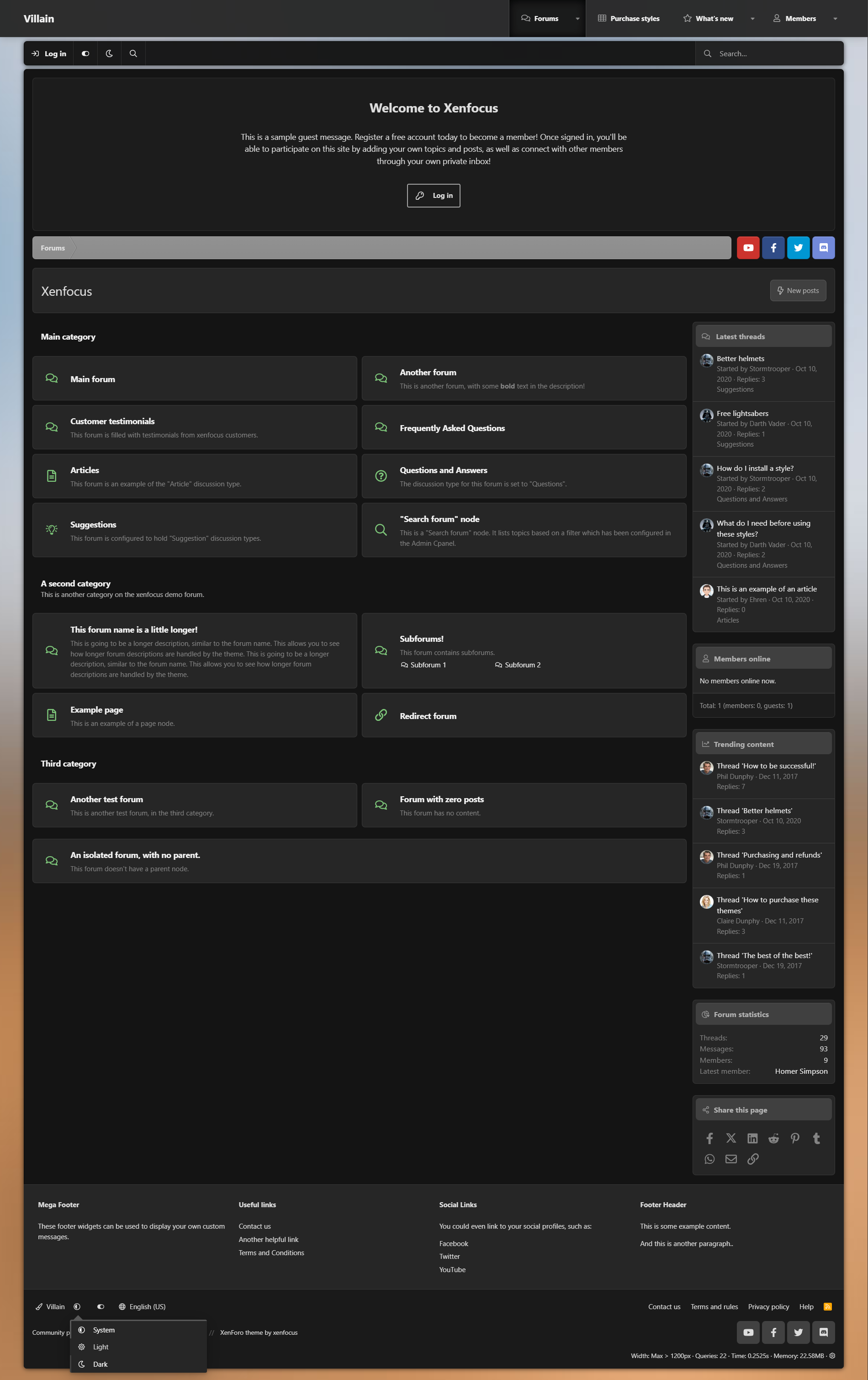Screen dimensions: 868x1380
Task: Open the Discord link in breadcrumb bar
Action: coord(823,248)
